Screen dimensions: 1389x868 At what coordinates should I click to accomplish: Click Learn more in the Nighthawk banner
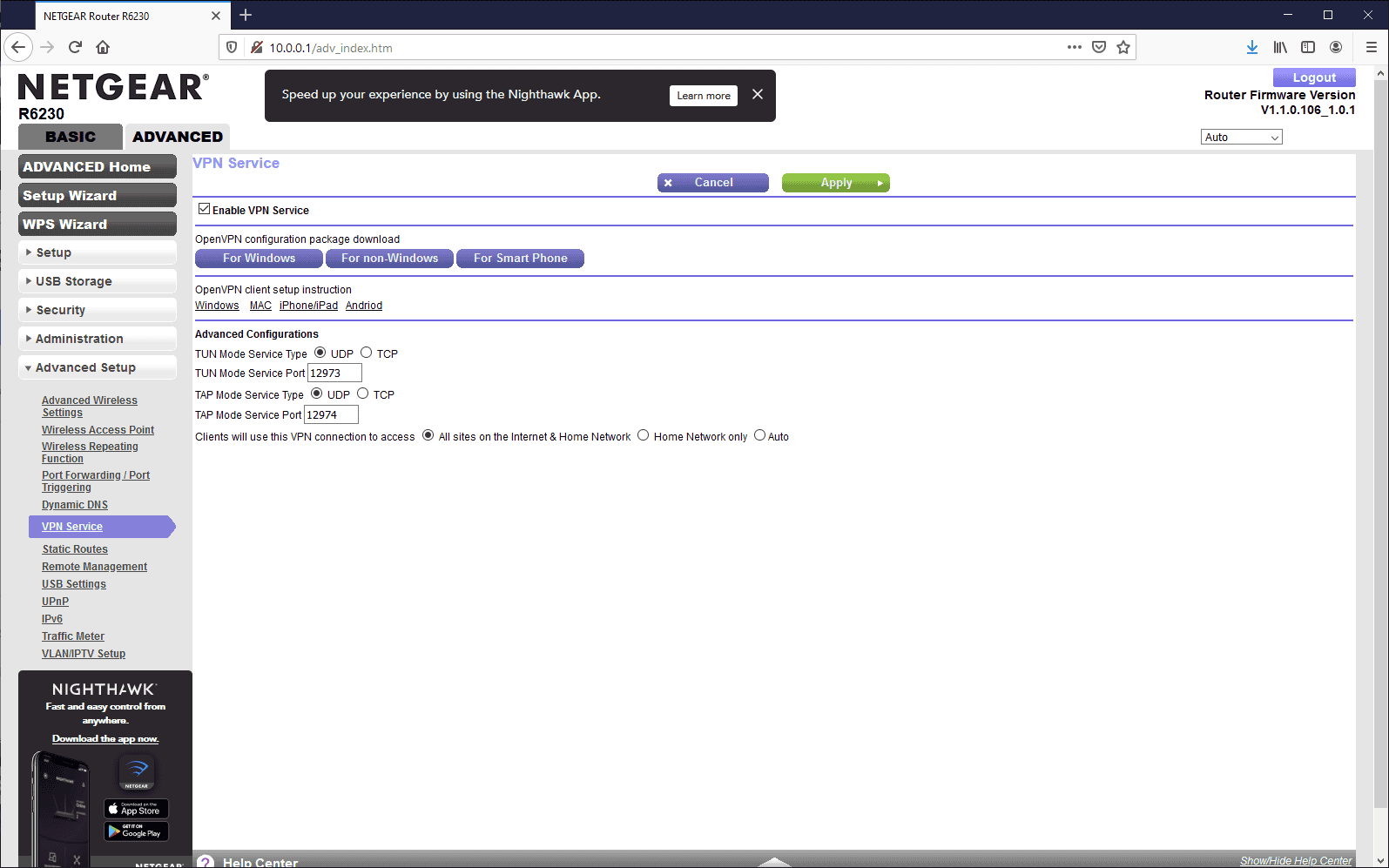(704, 96)
